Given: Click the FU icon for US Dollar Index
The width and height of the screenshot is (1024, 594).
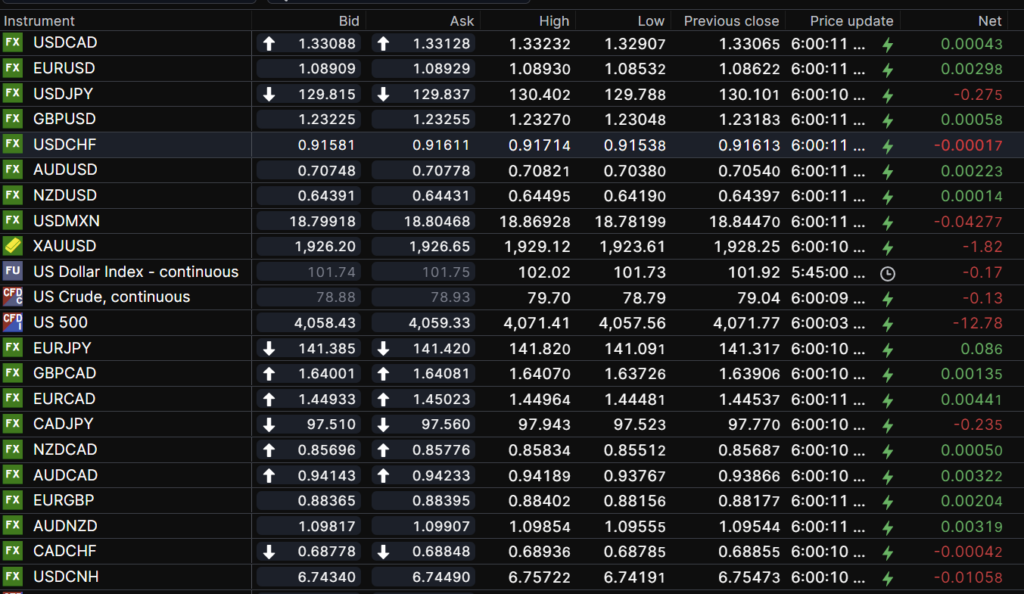Looking at the screenshot, I should [12, 272].
